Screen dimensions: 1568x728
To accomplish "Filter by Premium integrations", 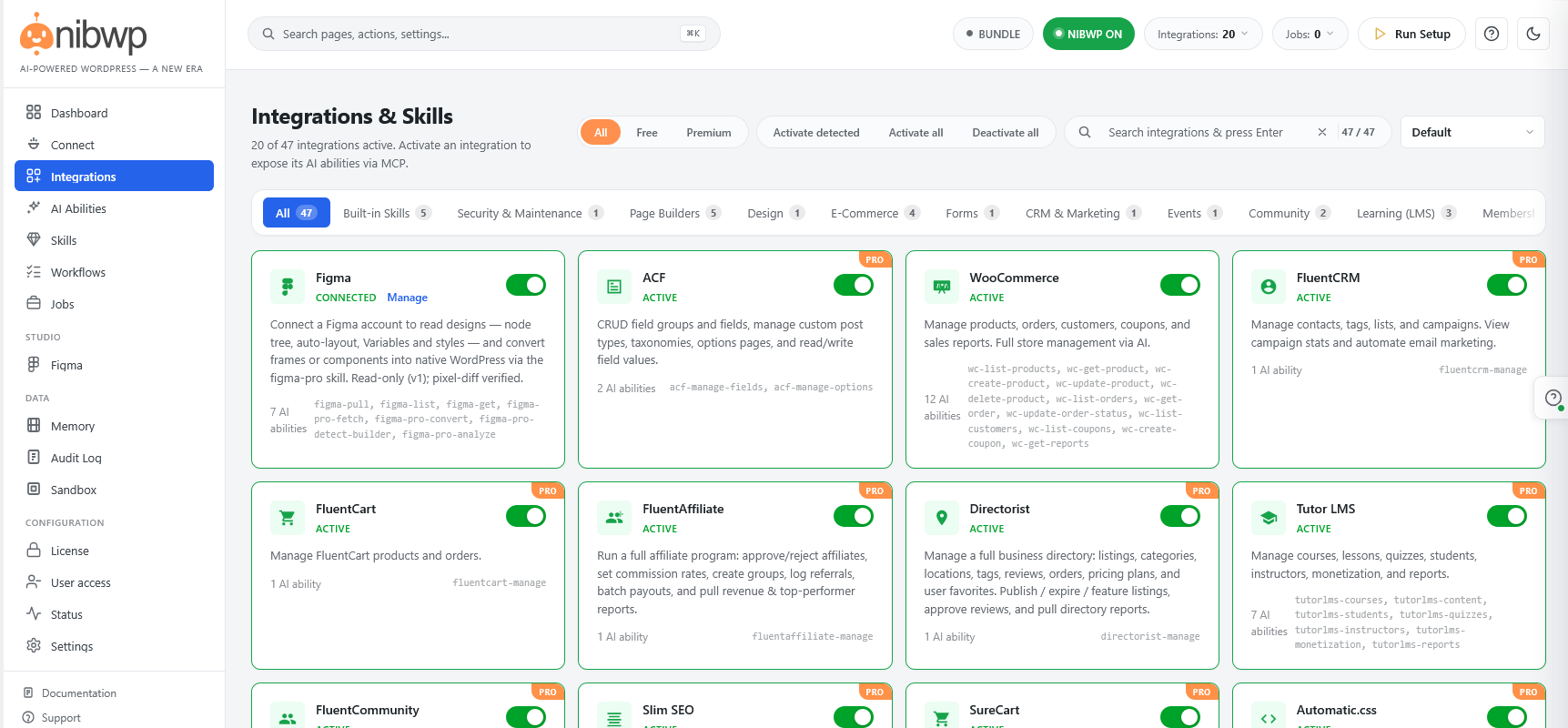I will pyautogui.click(x=709, y=132).
